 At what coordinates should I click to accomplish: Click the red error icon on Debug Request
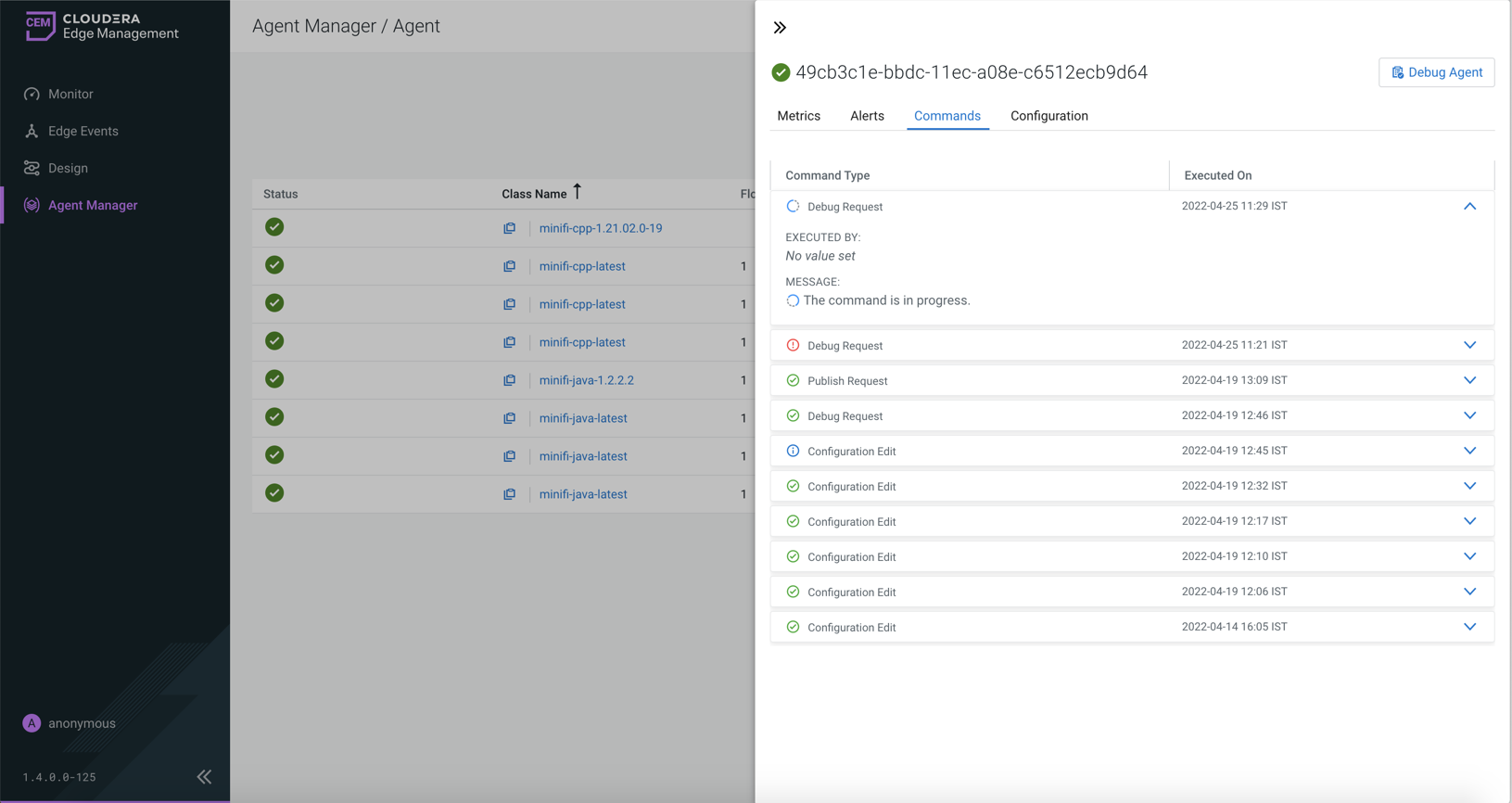coord(793,345)
